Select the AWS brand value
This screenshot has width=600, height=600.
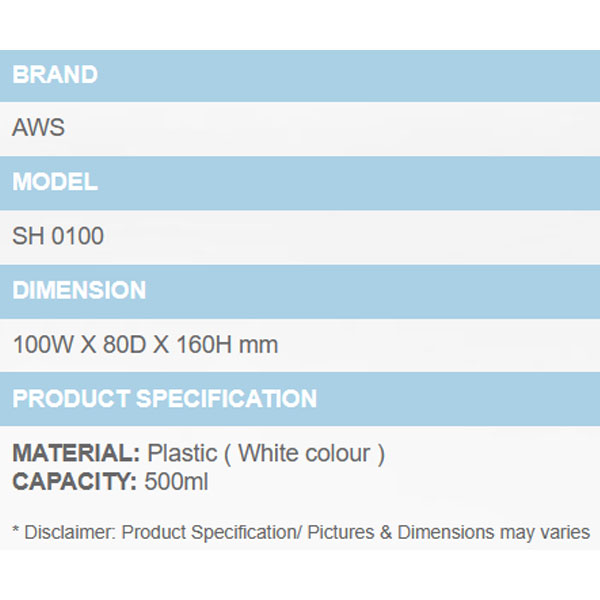pyautogui.click(x=40, y=129)
